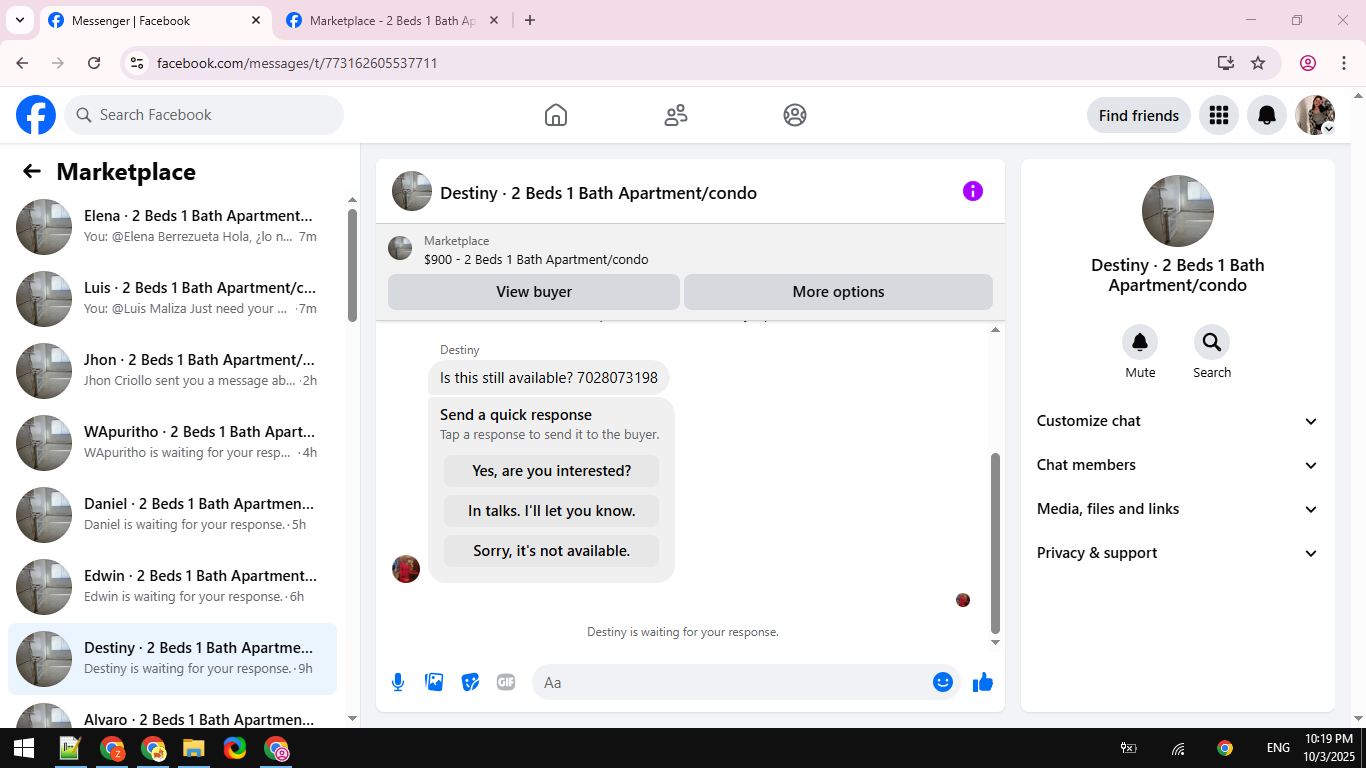Expand Chat members section
Screen dimensions: 1366x768
click(x=1177, y=465)
